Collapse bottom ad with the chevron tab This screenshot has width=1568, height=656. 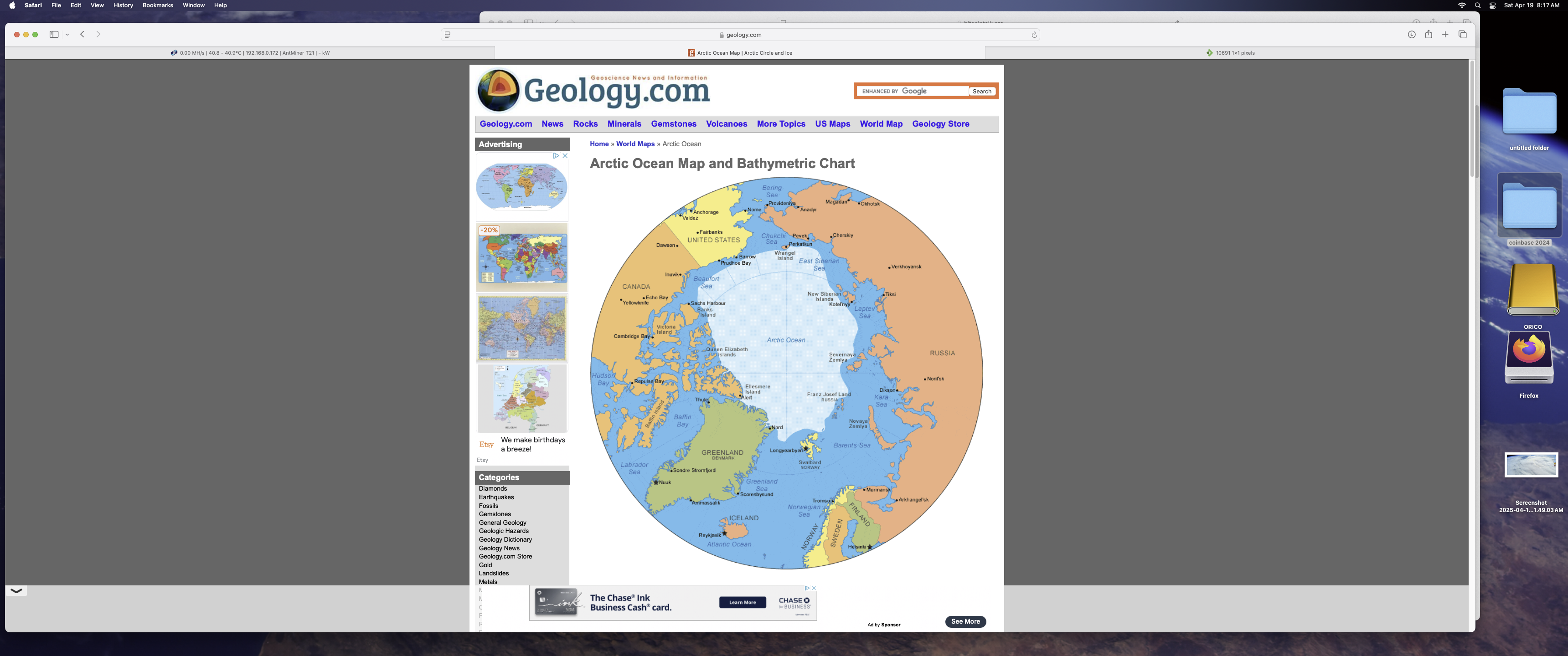(x=16, y=590)
